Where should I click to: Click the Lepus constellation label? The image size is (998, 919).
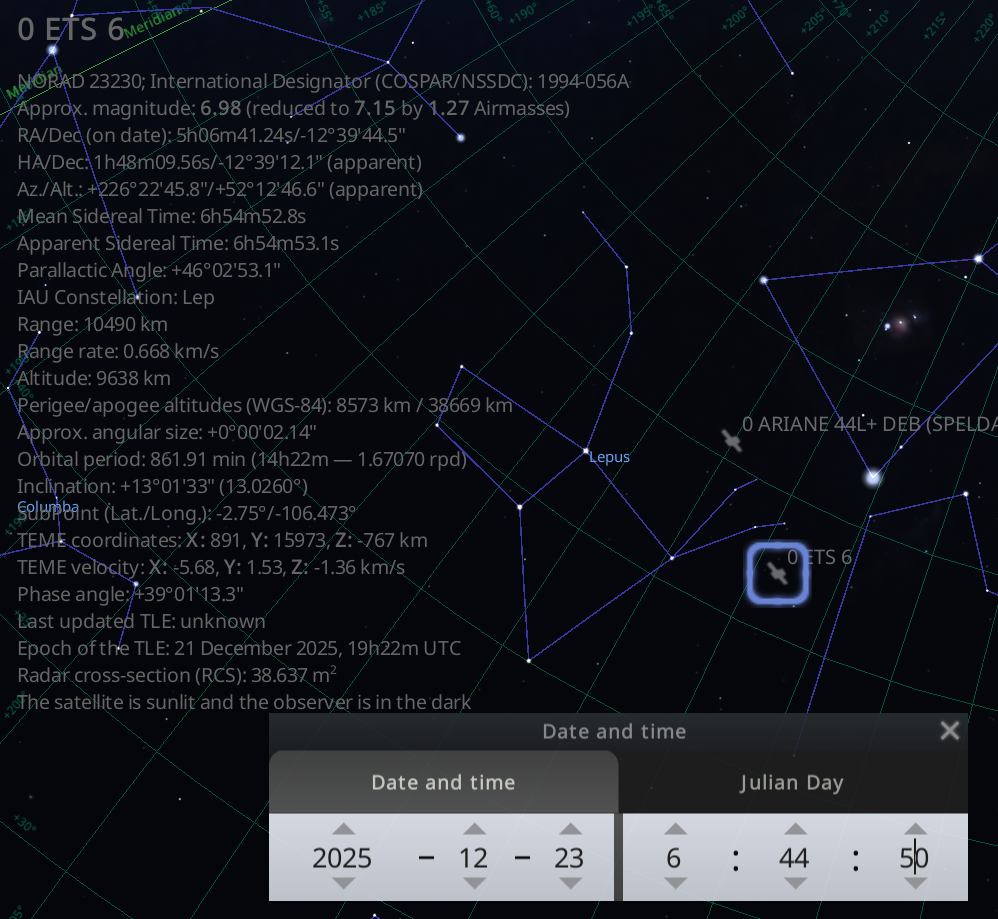pyautogui.click(x=610, y=457)
